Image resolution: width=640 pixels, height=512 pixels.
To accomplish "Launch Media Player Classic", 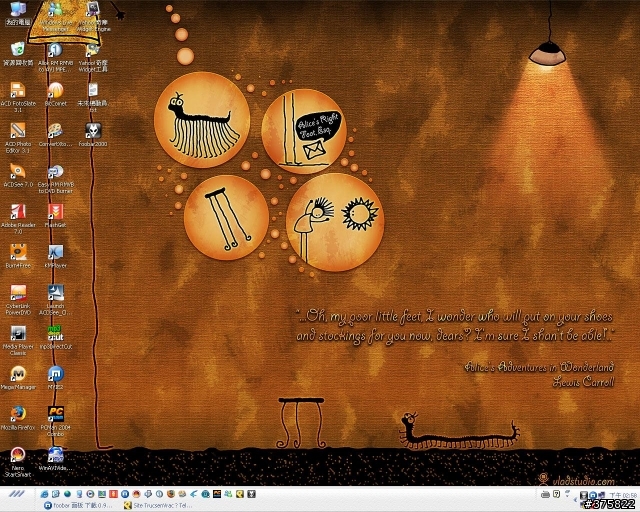I will (18, 341).
